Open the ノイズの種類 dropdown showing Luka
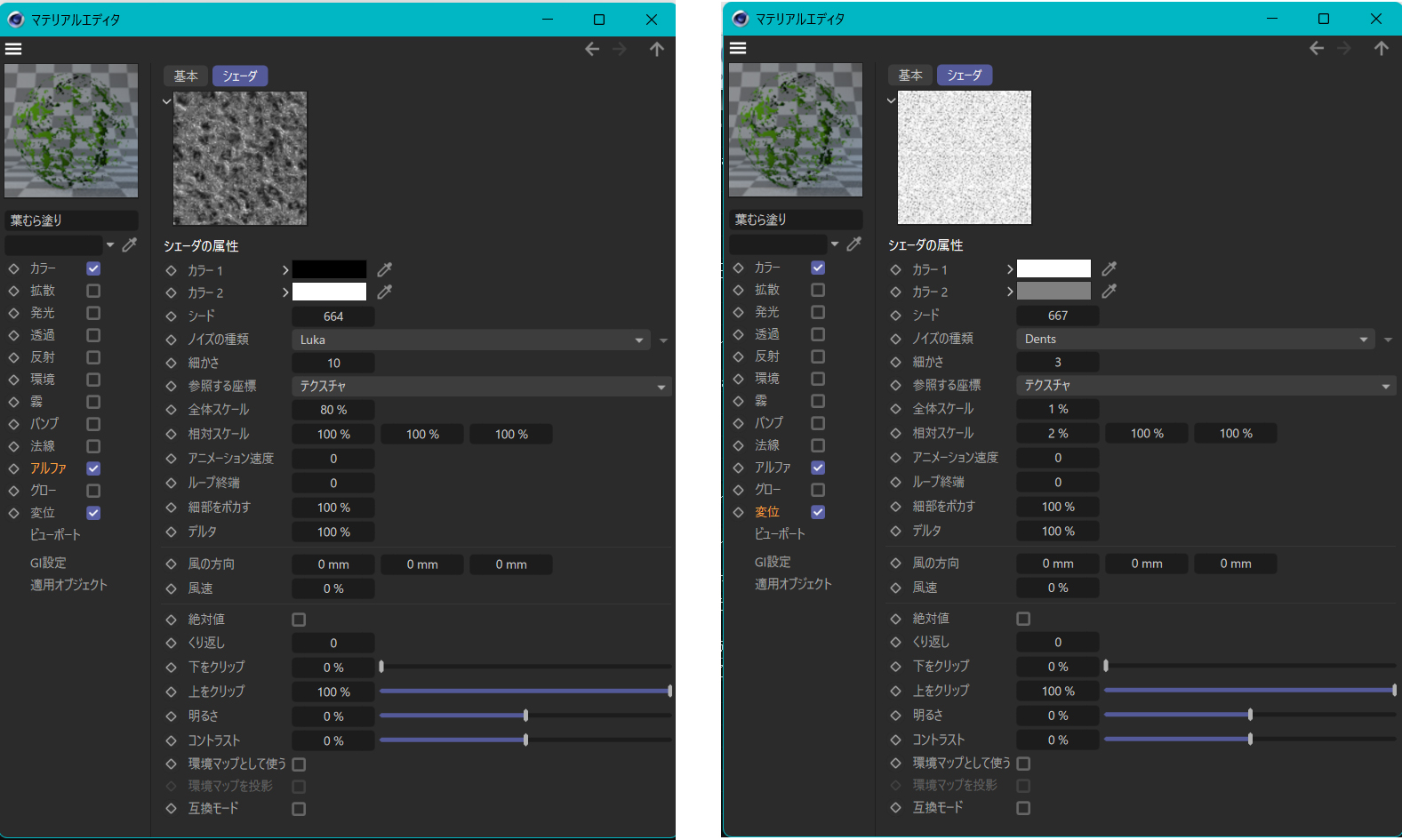Viewport: 1402px width, 840px height. (x=471, y=340)
